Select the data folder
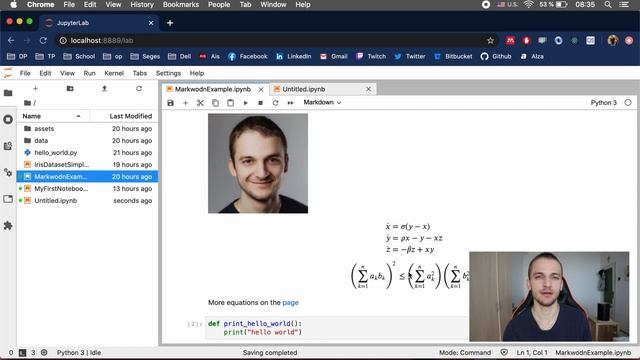Viewport: 640px width, 360px height. point(87,140)
